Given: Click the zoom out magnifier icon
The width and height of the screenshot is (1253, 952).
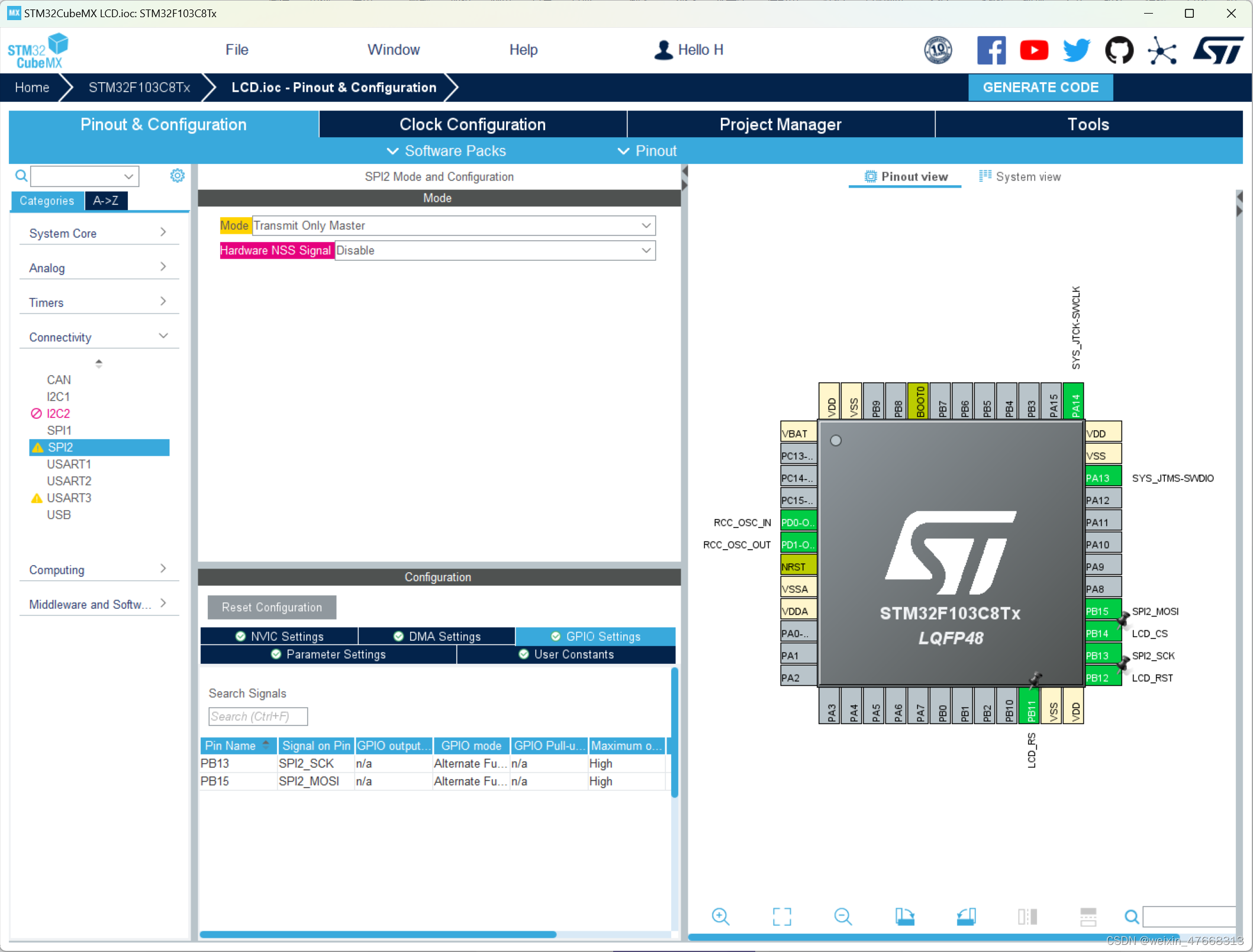Looking at the screenshot, I should [843, 916].
